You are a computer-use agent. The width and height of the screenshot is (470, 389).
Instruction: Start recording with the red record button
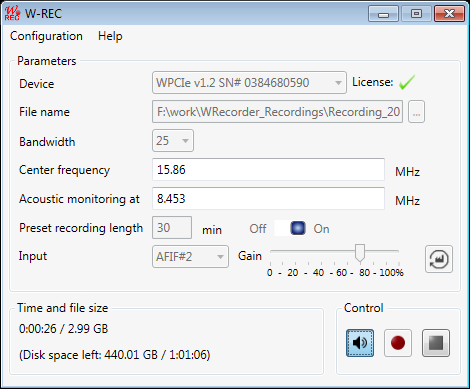398,343
